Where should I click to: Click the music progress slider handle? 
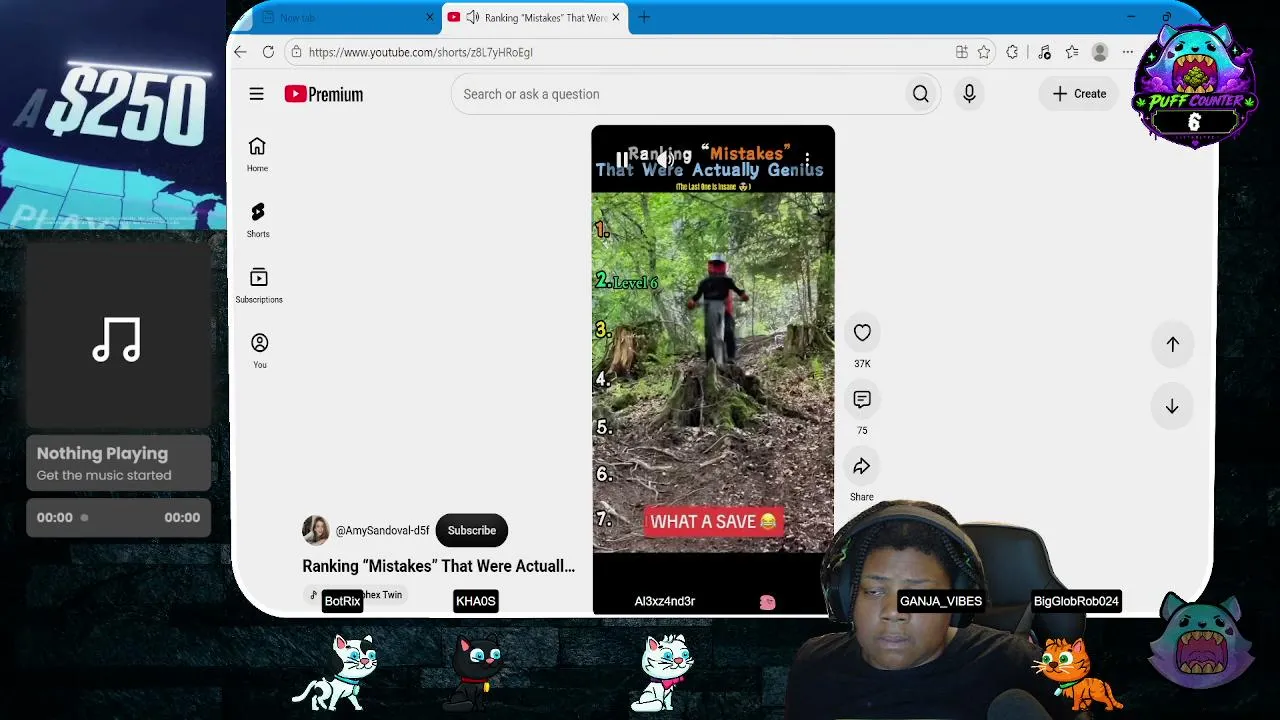(x=84, y=518)
